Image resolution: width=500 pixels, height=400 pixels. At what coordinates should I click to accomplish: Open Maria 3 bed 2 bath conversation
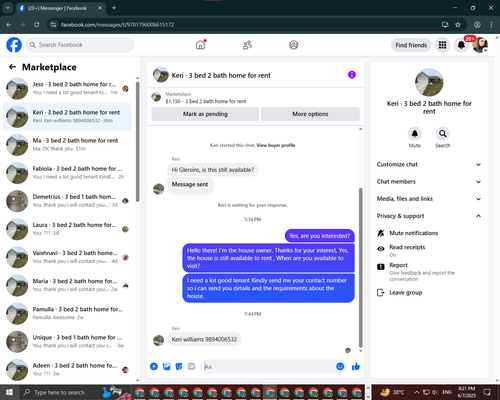67,285
